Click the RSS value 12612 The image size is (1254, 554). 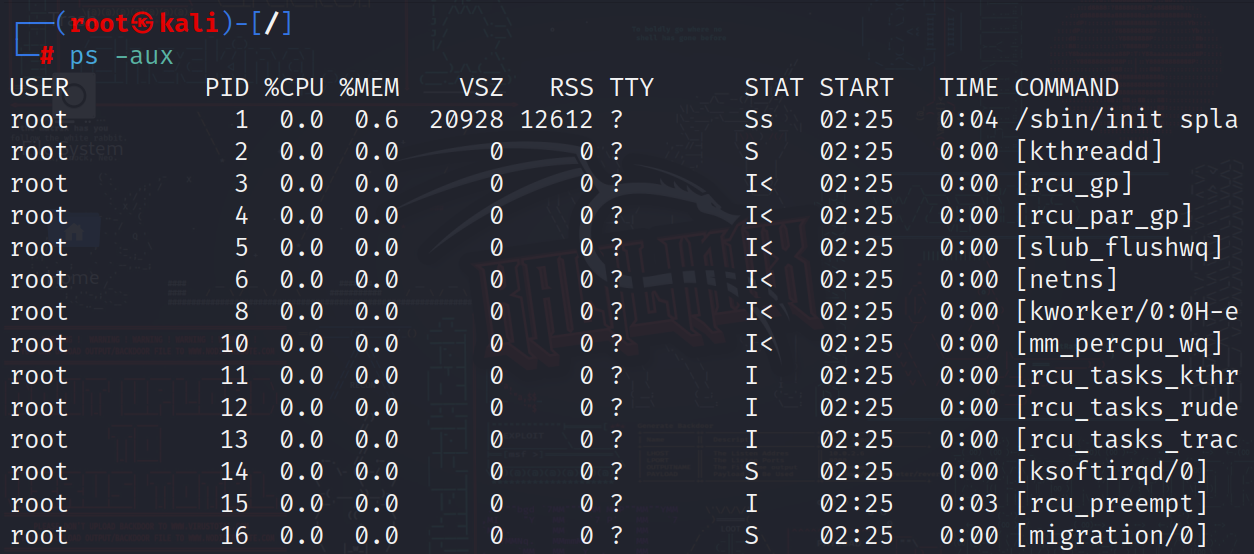(x=556, y=120)
